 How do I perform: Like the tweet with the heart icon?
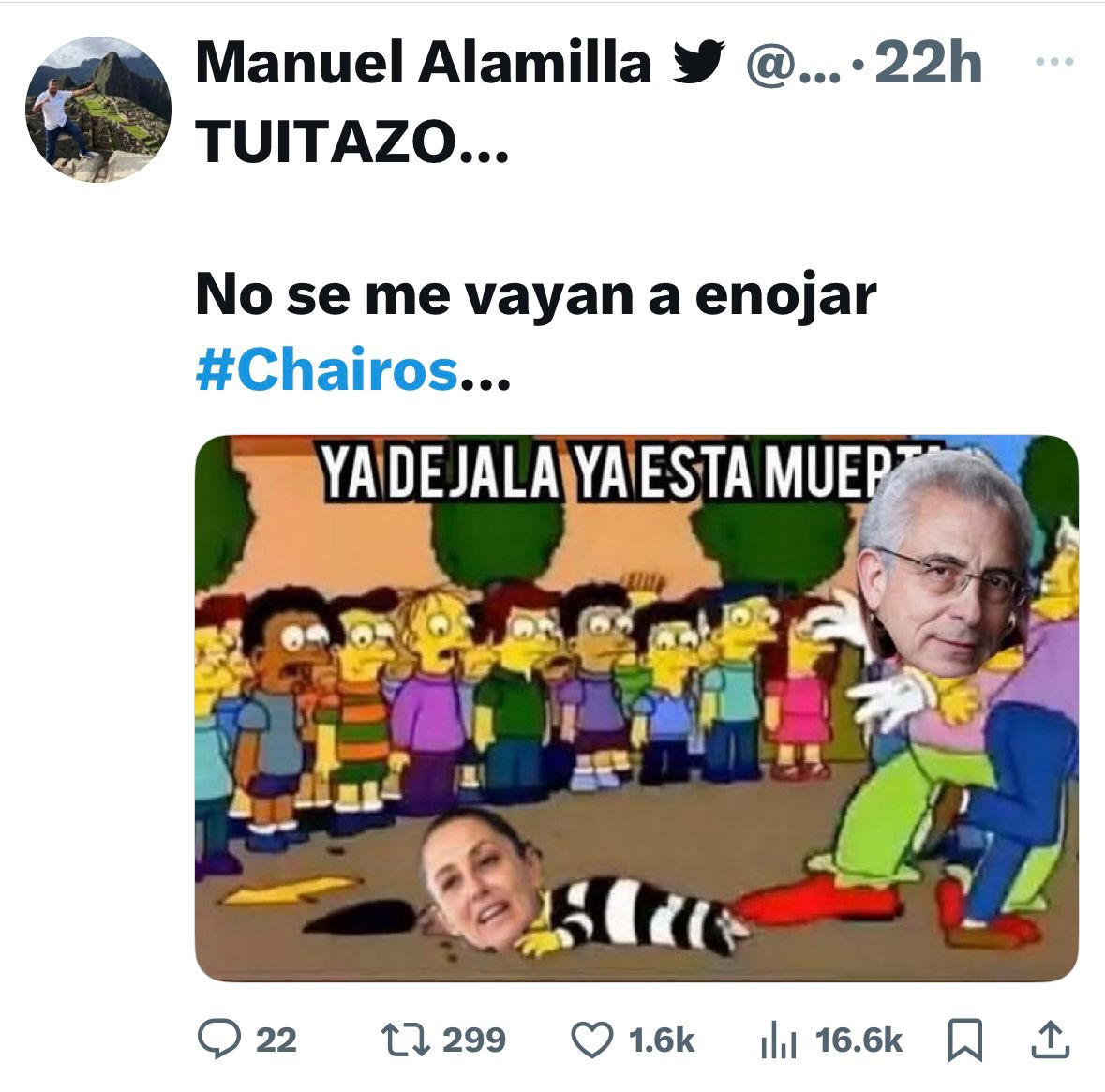(591, 1040)
